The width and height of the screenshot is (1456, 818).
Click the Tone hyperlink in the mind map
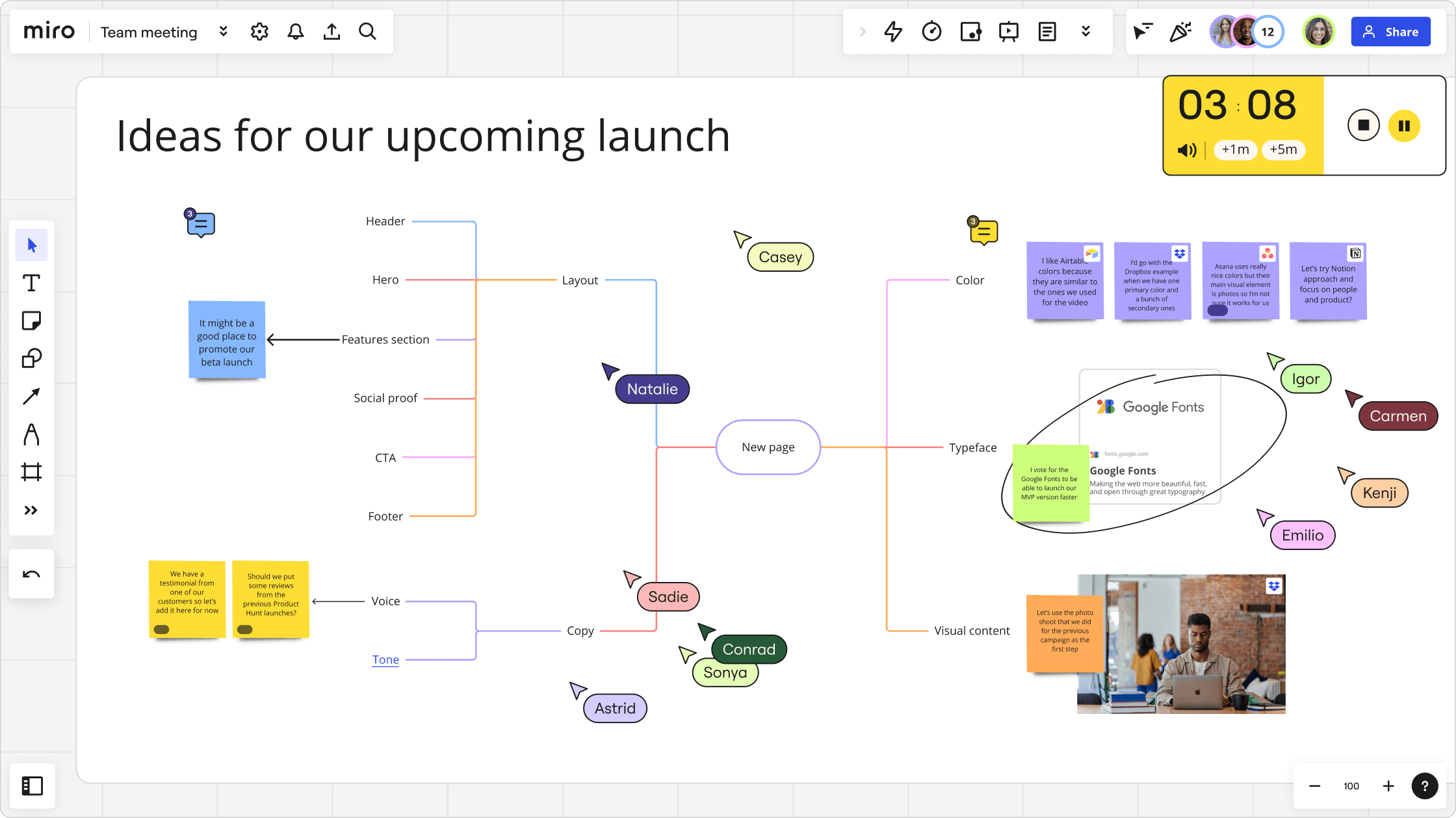click(x=385, y=659)
